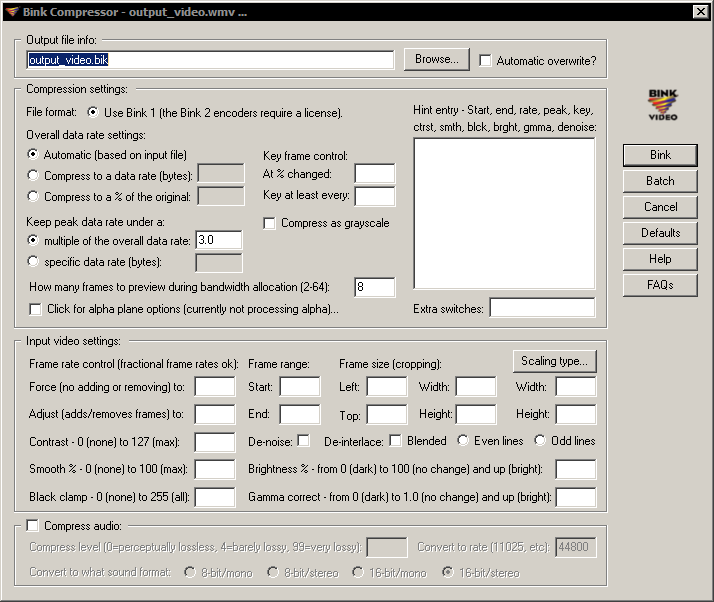
Task: Click the cropping Top field
Action: click(387, 414)
